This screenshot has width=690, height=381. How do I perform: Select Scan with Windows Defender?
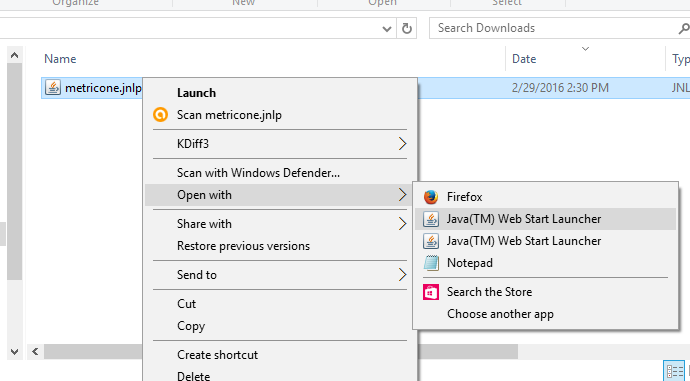click(281, 172)
